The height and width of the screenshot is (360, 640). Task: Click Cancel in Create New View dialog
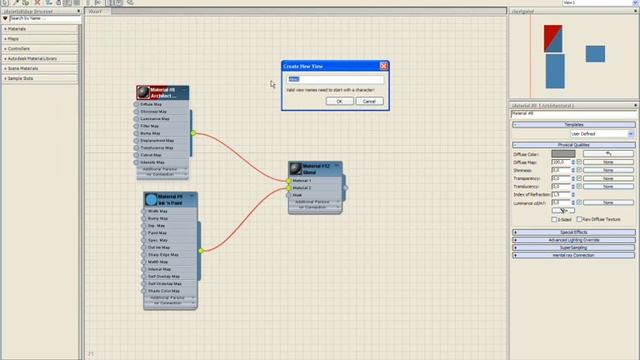[x=369, y=101]
